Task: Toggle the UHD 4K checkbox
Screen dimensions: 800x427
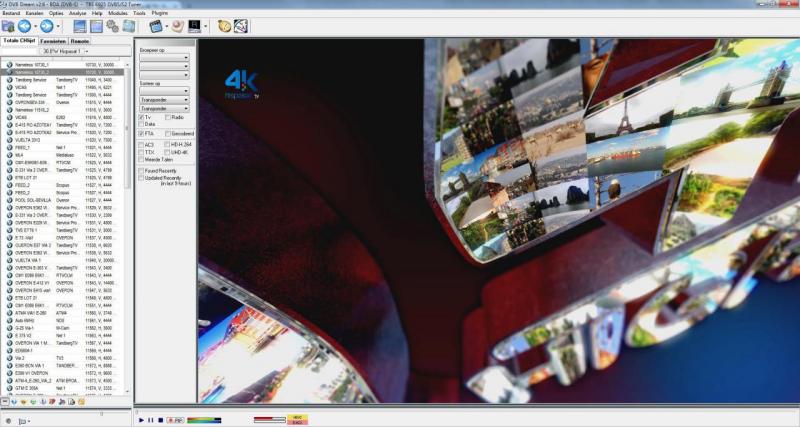Action: pyautogui.click(x=166, y=151)
